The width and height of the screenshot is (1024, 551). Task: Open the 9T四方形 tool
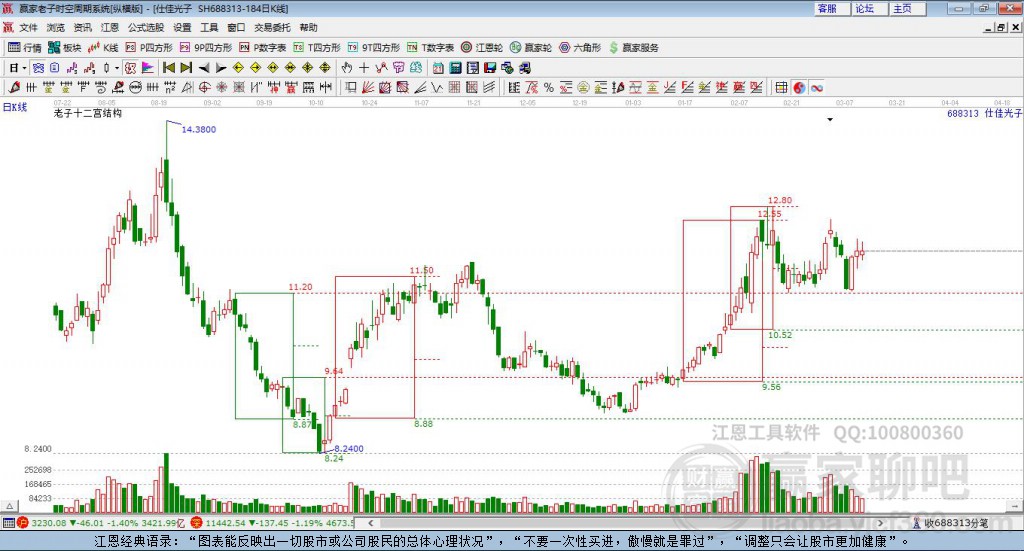[x=374, y=48]
